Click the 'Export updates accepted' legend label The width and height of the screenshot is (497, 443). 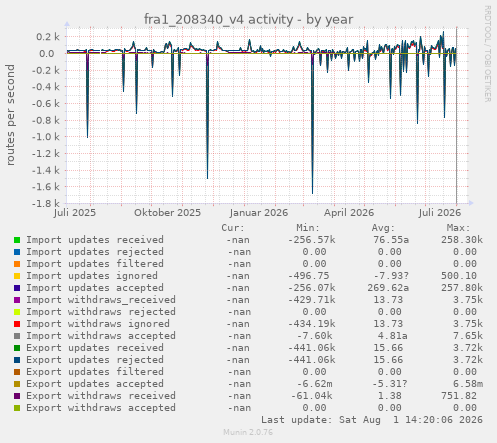(95, 384)
